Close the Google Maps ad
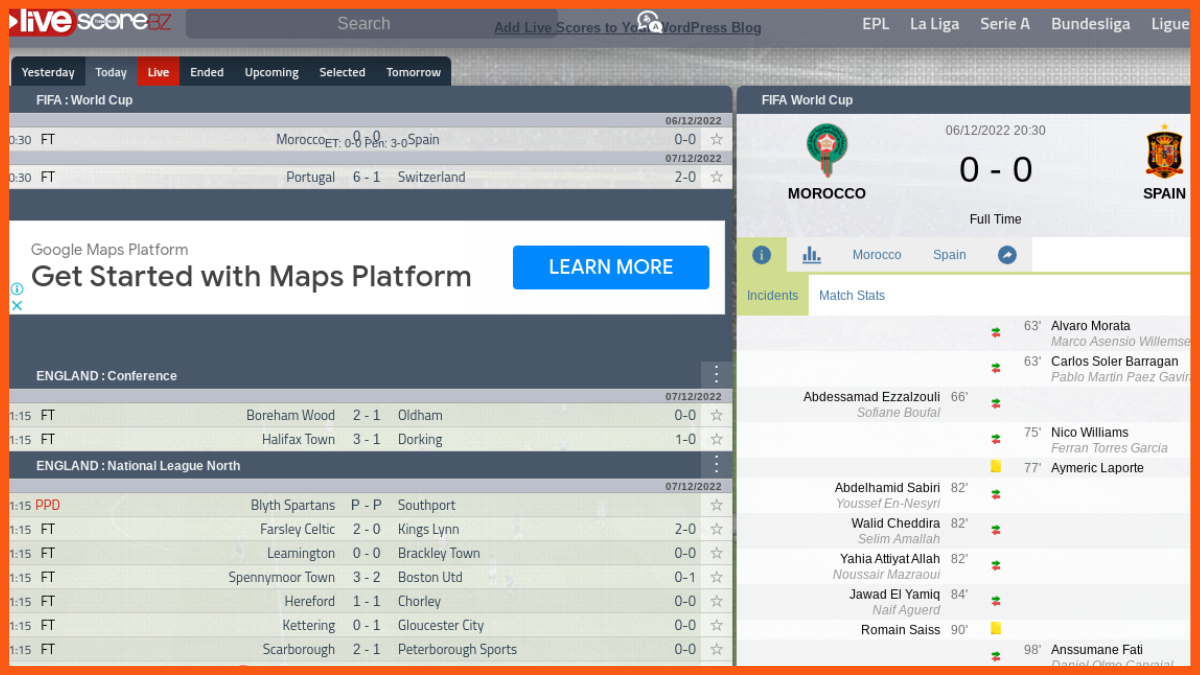1200x675 pixels. pyautogui.click(x=17, y=306)
